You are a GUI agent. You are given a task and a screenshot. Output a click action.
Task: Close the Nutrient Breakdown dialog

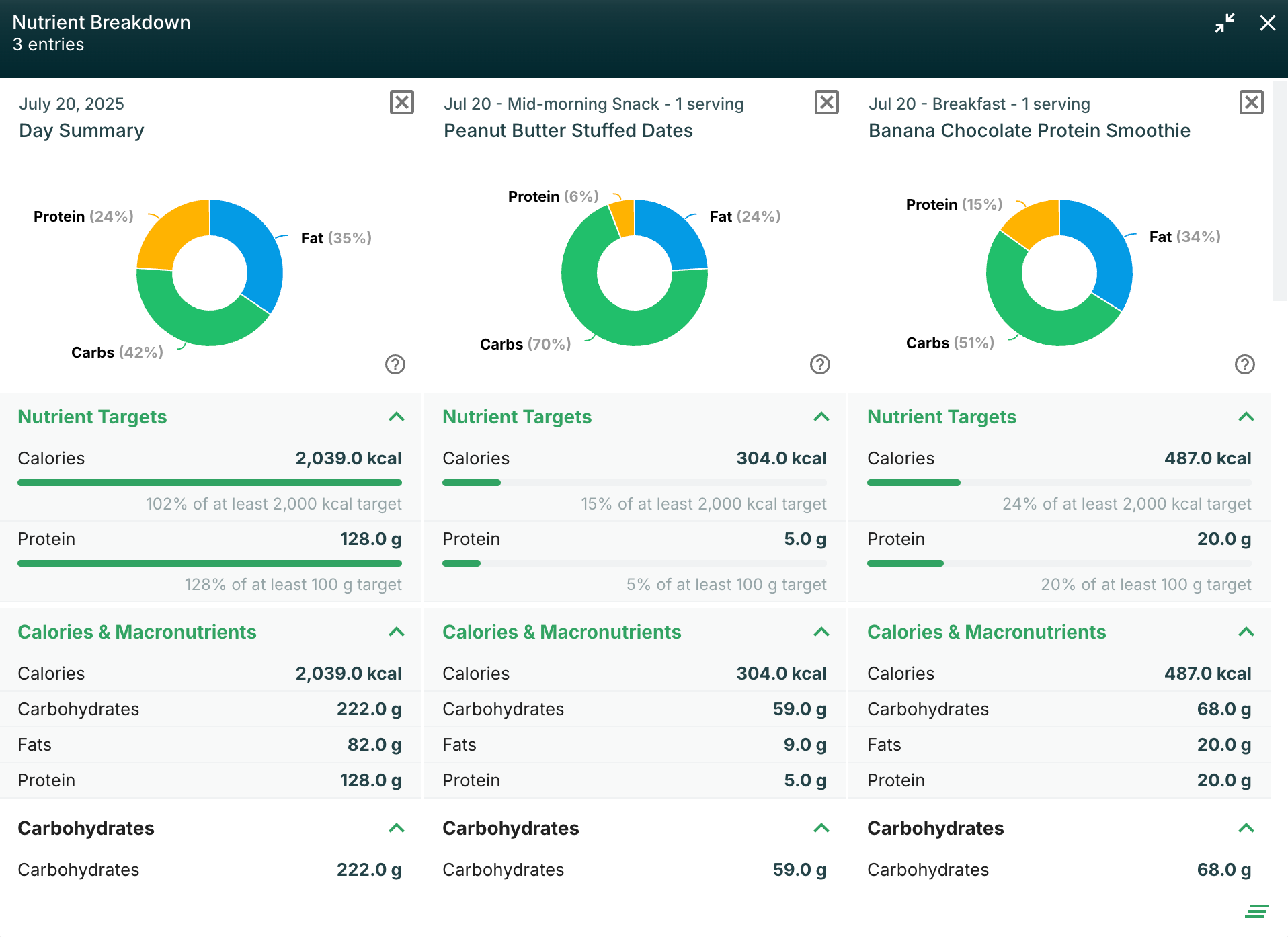[x=1267, y=23]
